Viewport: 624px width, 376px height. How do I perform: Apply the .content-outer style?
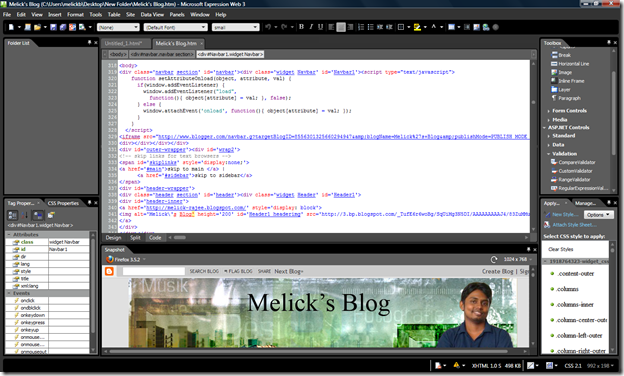click(576, 274)
